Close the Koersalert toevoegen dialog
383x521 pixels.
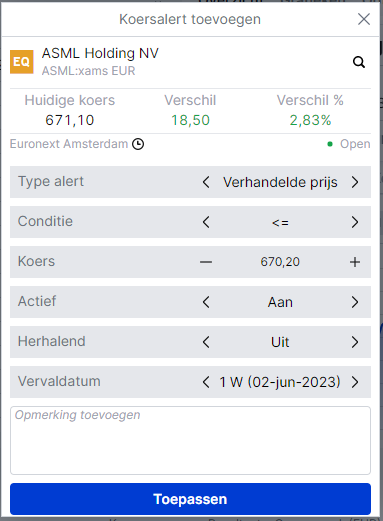point(364,19)
